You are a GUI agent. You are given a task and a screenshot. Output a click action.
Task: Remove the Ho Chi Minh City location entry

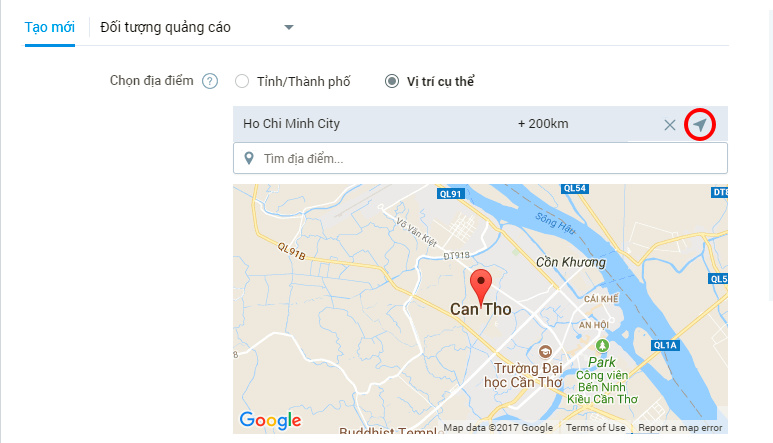[669, 125]
